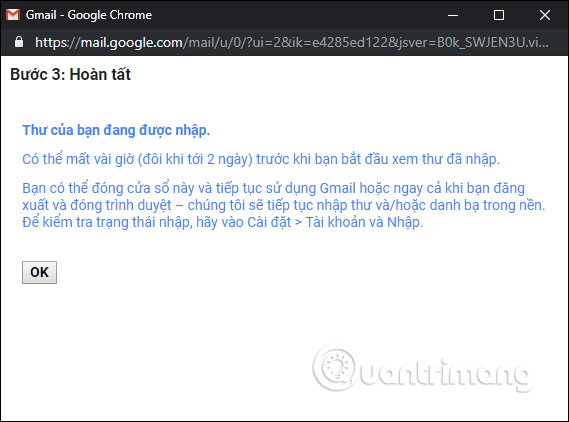Close the Gmail Chrome window

click(x=545, y=15)
